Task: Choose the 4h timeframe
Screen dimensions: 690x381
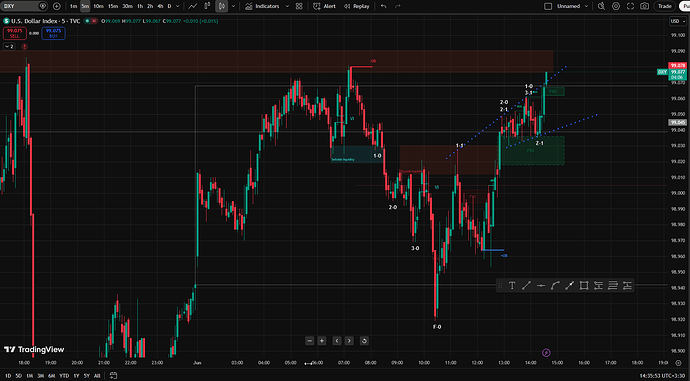Action: click(160, 6)
